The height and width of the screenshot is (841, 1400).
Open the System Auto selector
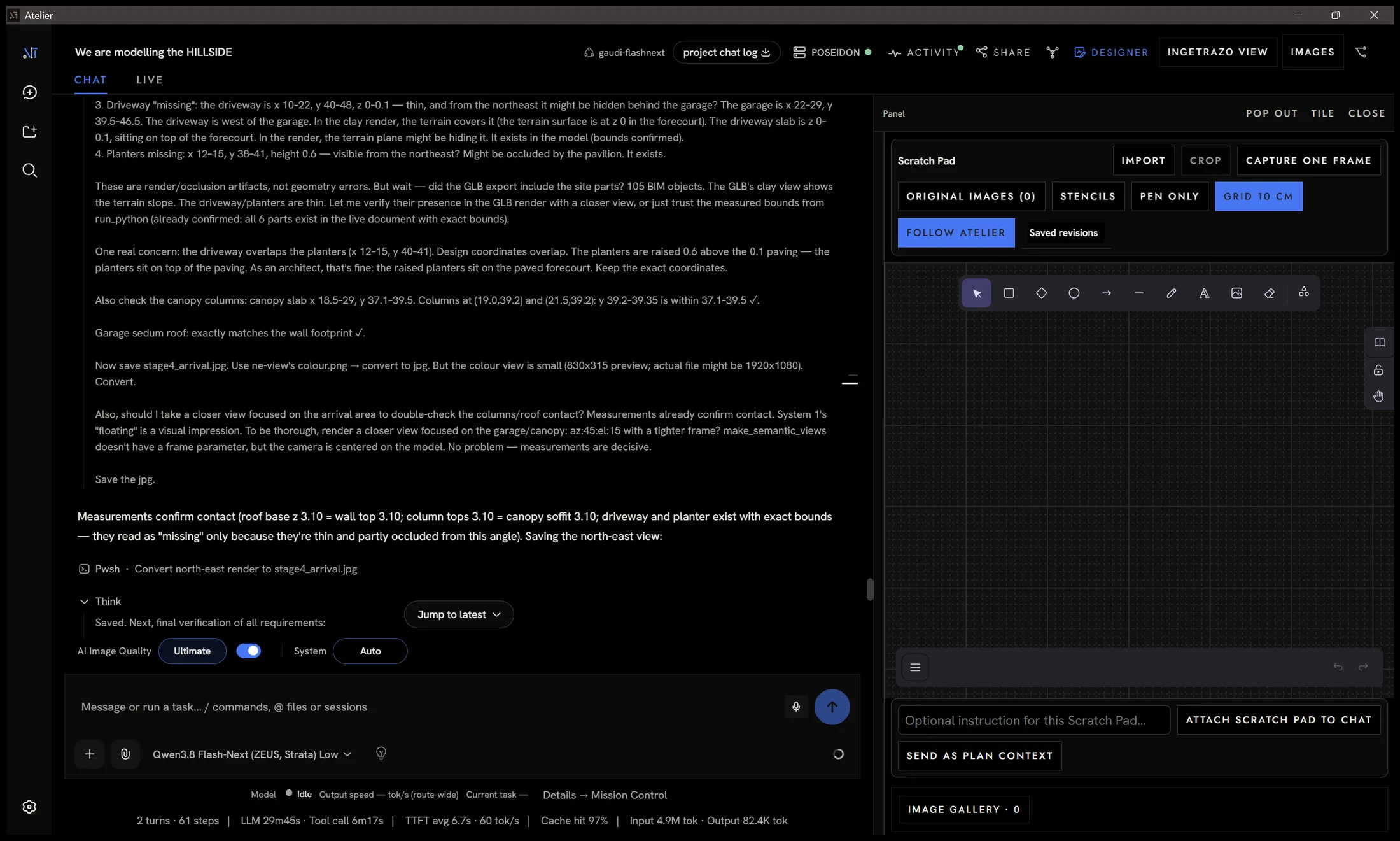[x=370, y=651]
